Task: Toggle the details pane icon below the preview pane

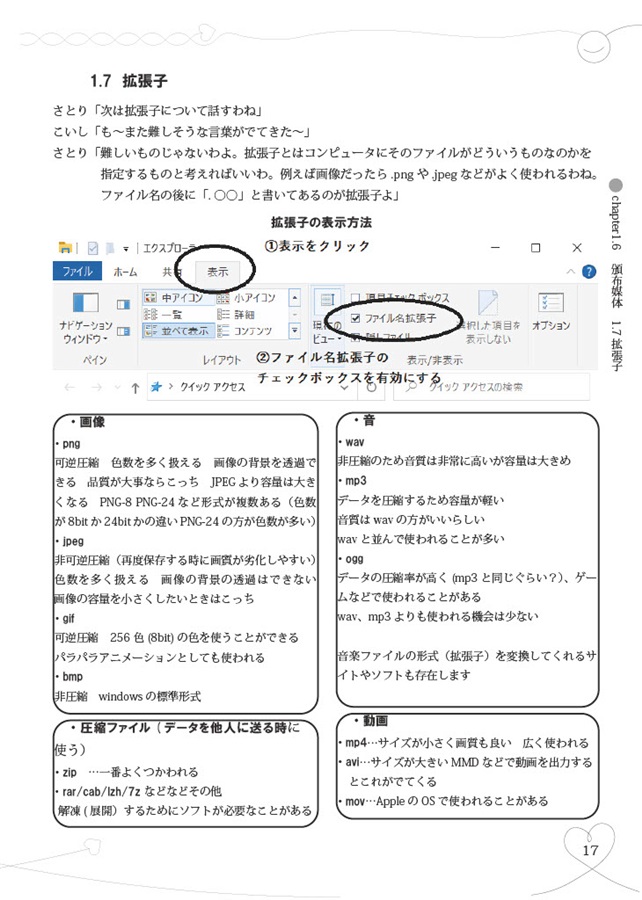Action: click(123, 331)
